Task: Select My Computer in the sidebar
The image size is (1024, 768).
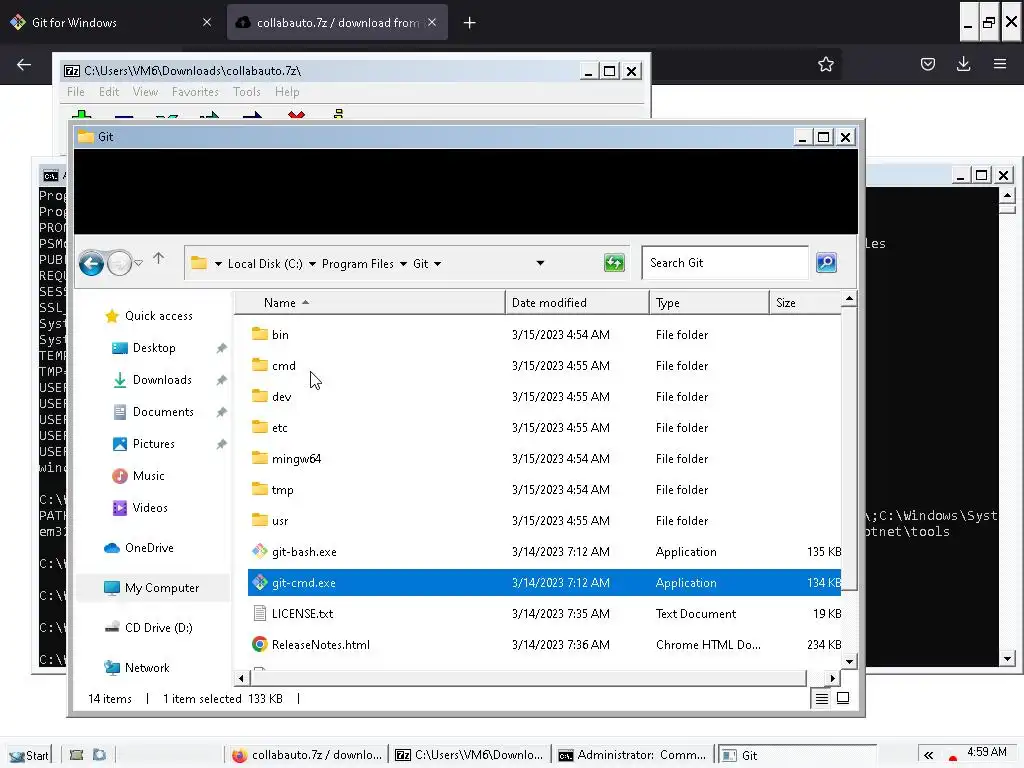Action: pyautogui.click(x=162, y=588)
